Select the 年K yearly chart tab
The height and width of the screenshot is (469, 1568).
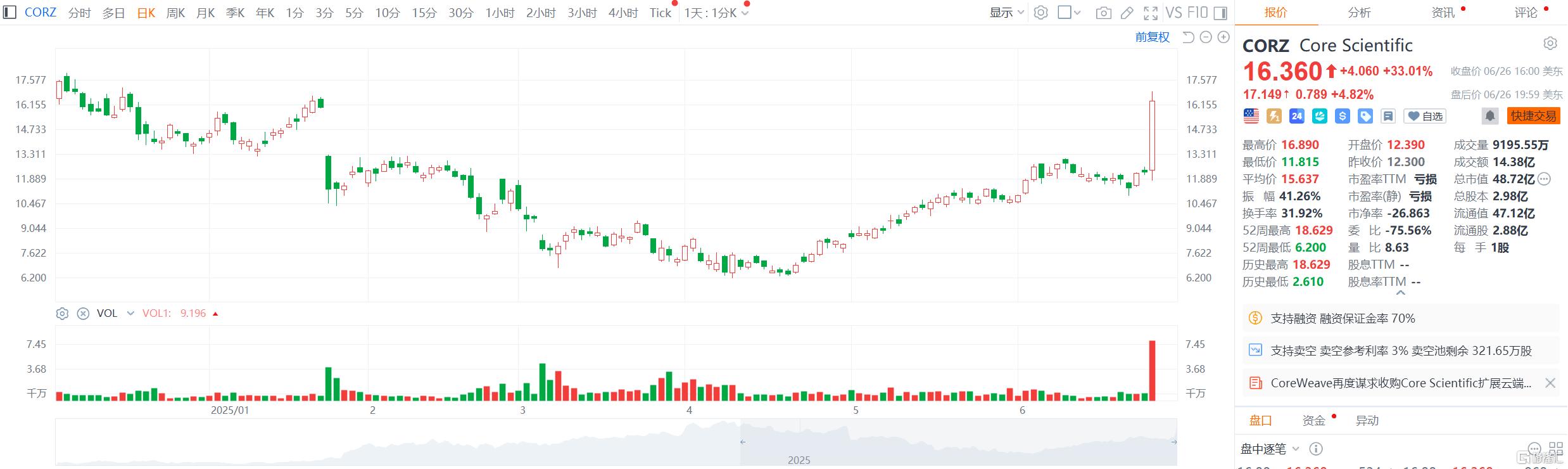tap(265, 13)
